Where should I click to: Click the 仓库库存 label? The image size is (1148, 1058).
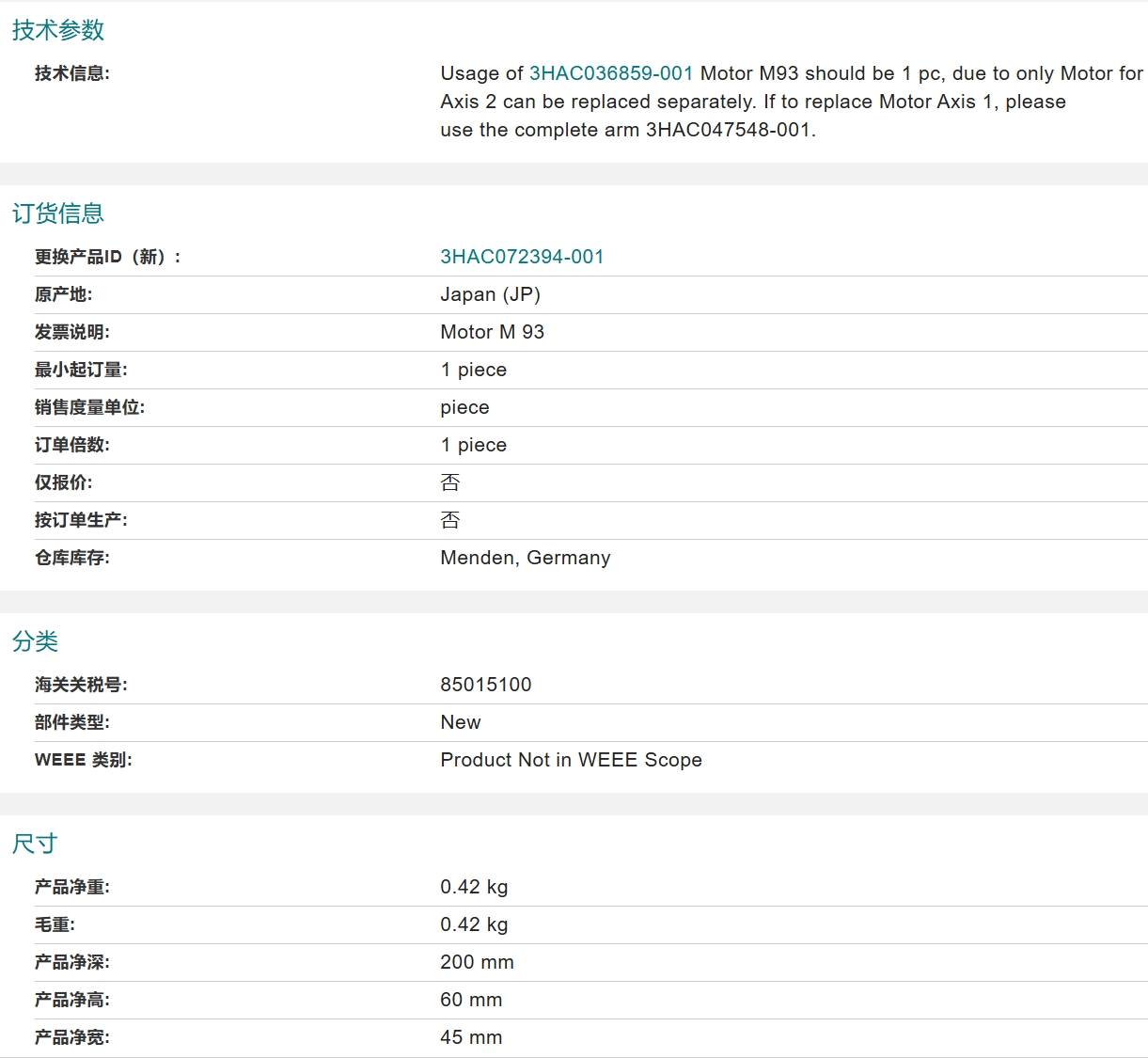tap(72, 558)
